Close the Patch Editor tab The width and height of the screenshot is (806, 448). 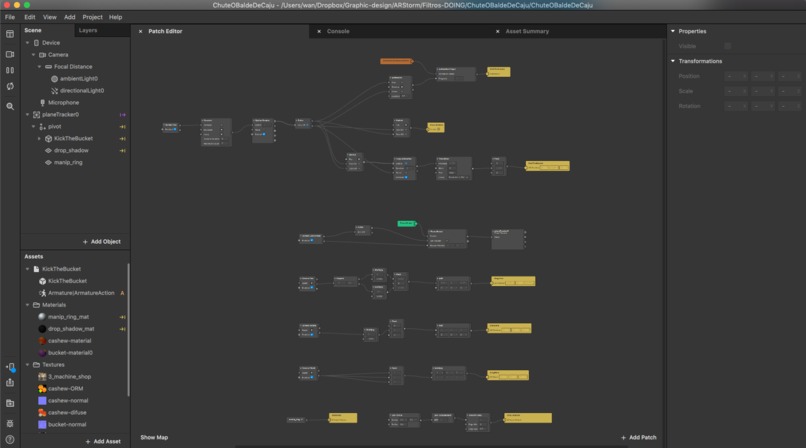[140, 31]
